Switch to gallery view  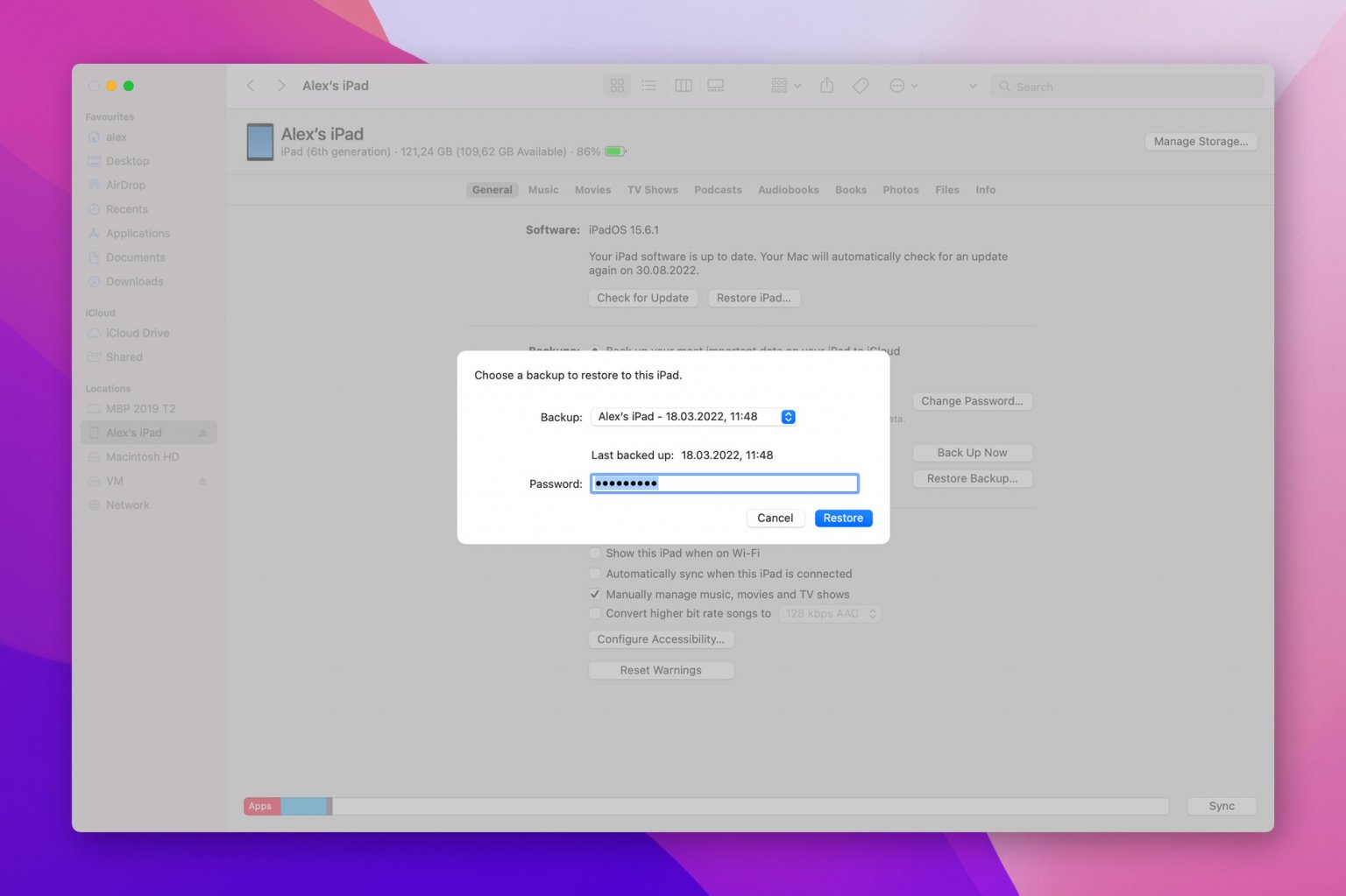tap(715, 85)
